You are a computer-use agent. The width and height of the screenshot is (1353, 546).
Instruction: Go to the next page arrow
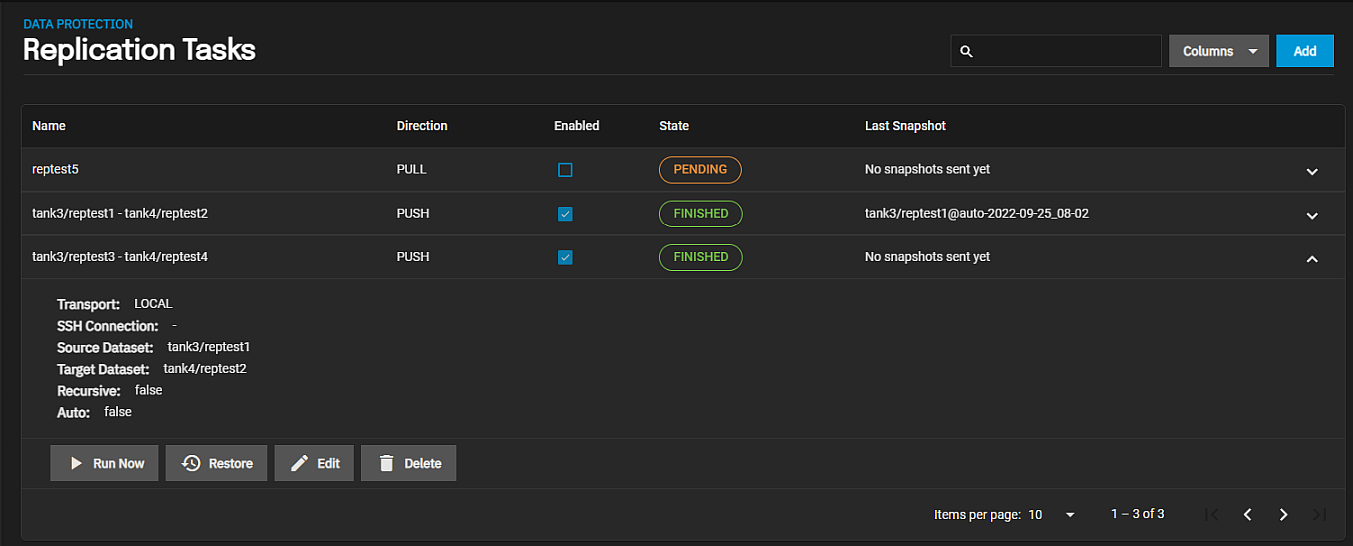[1284, 515]
